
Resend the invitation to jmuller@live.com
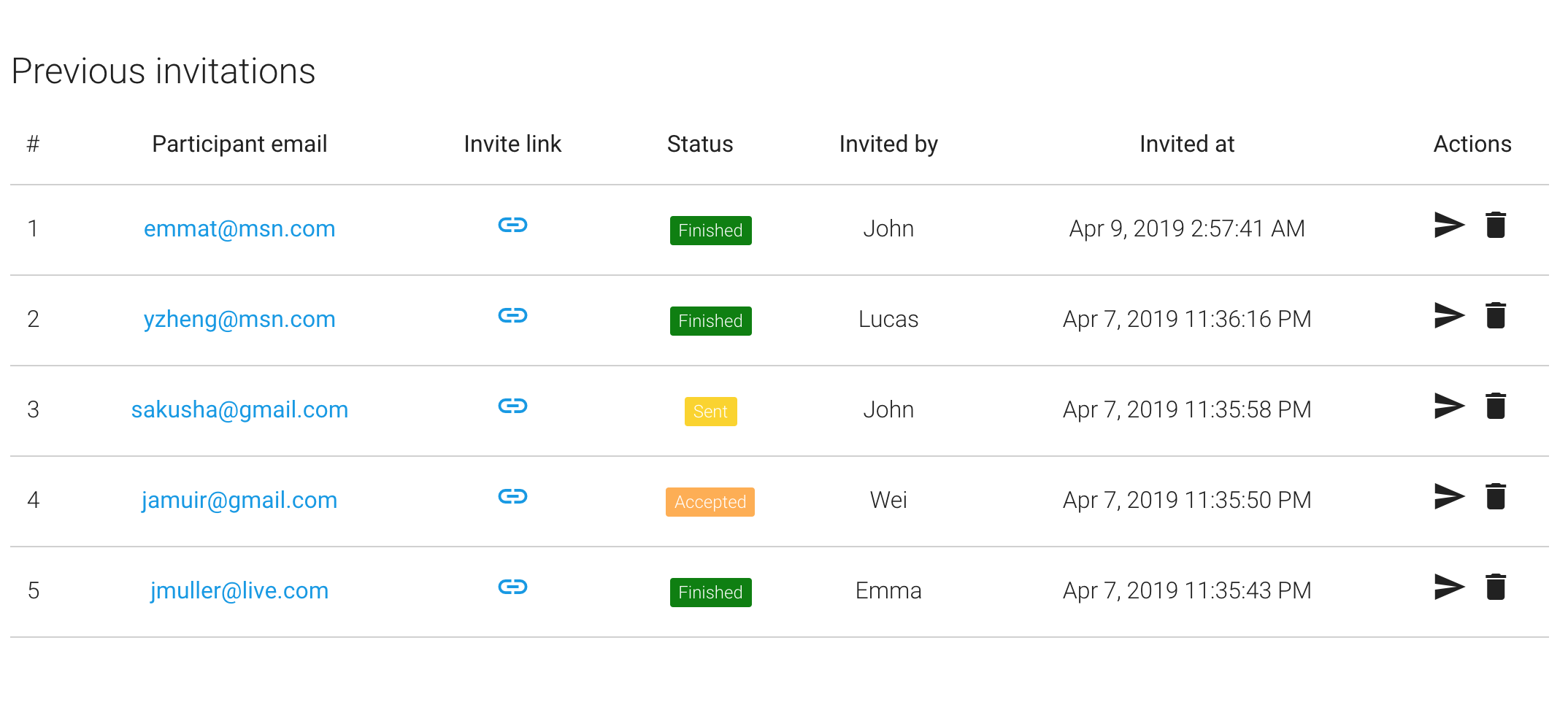point(1449,587)
